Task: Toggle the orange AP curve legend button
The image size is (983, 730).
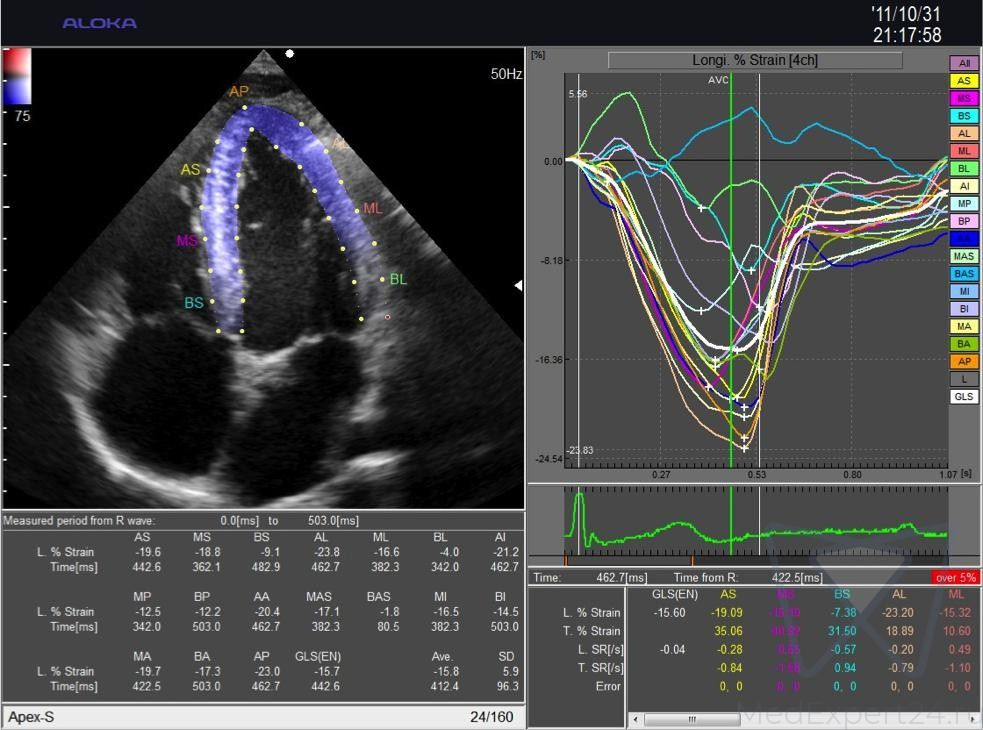Action: point(963,362)
